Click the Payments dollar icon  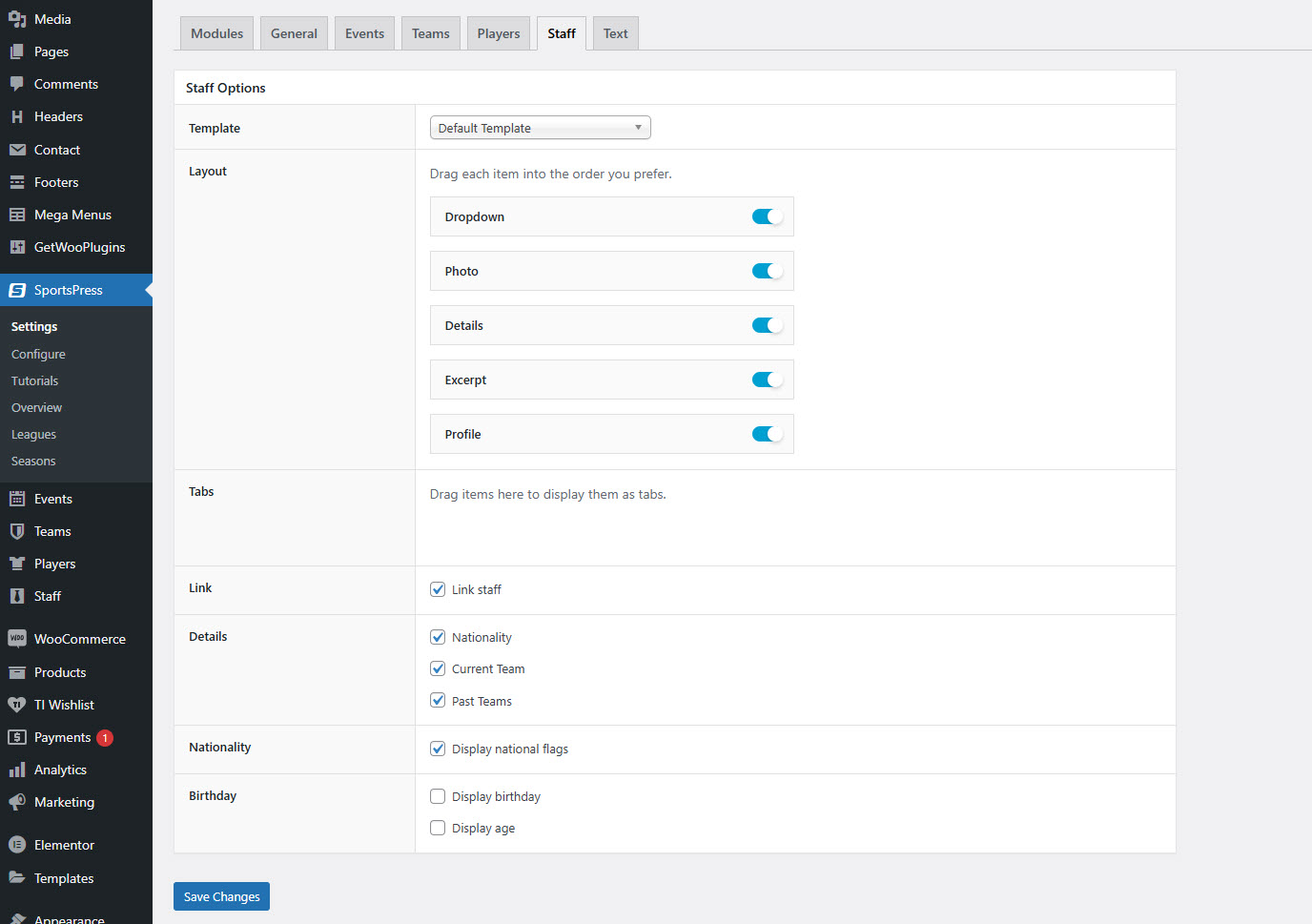17,737
